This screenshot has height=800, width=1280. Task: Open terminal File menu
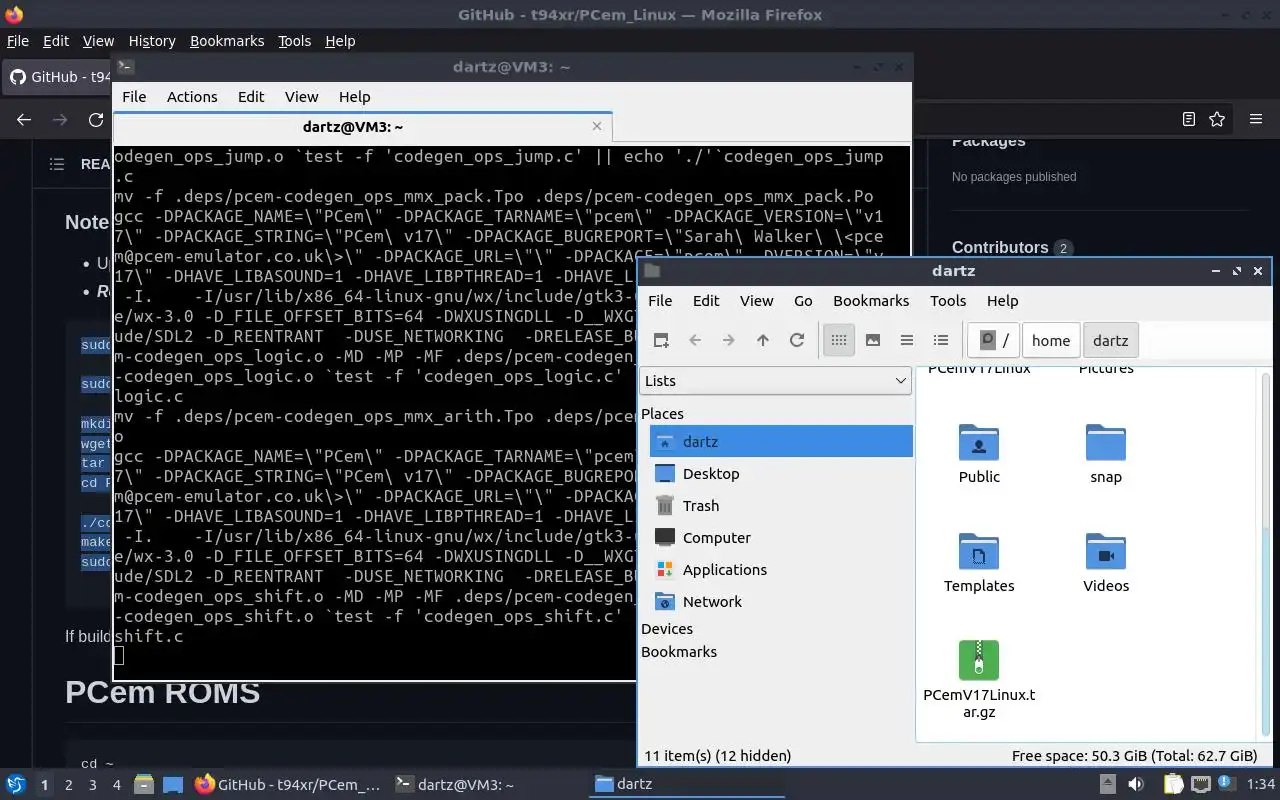[x=134, y=96]
